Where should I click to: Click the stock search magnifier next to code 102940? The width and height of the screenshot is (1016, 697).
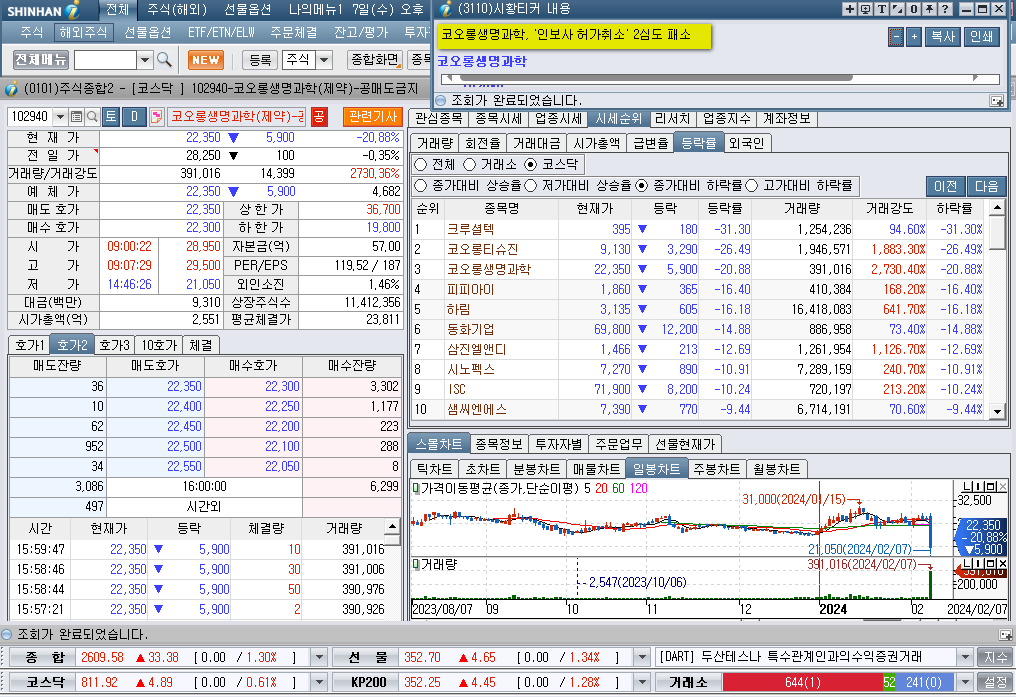click(92, 117)
